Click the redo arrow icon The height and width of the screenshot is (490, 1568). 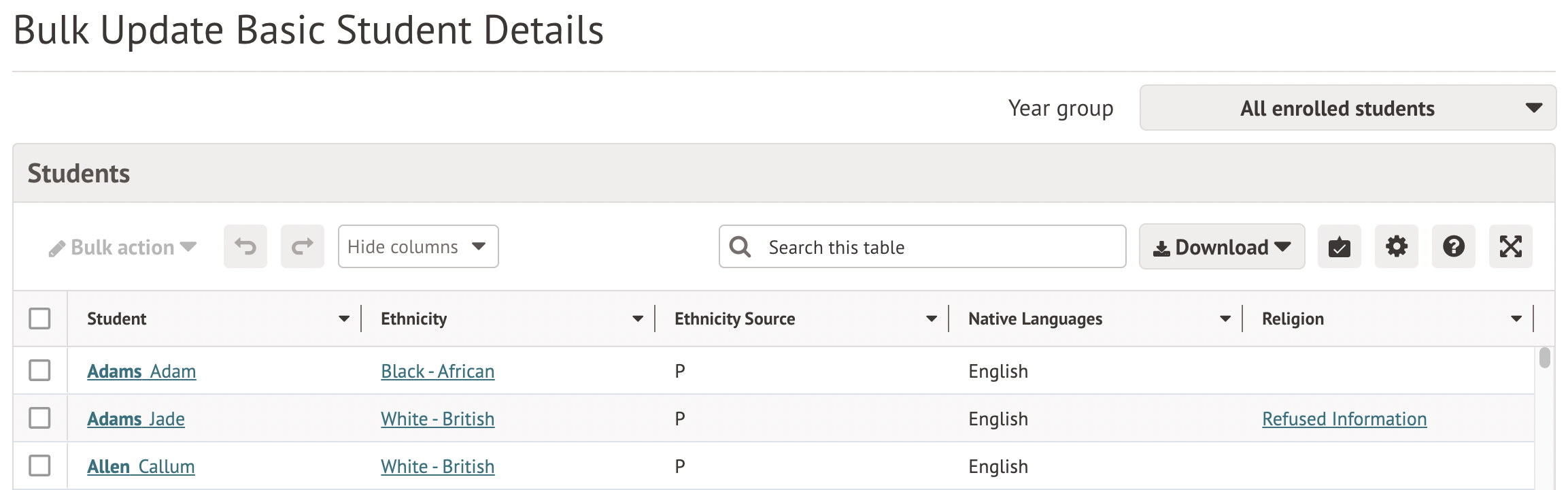(x=303, y=246)
